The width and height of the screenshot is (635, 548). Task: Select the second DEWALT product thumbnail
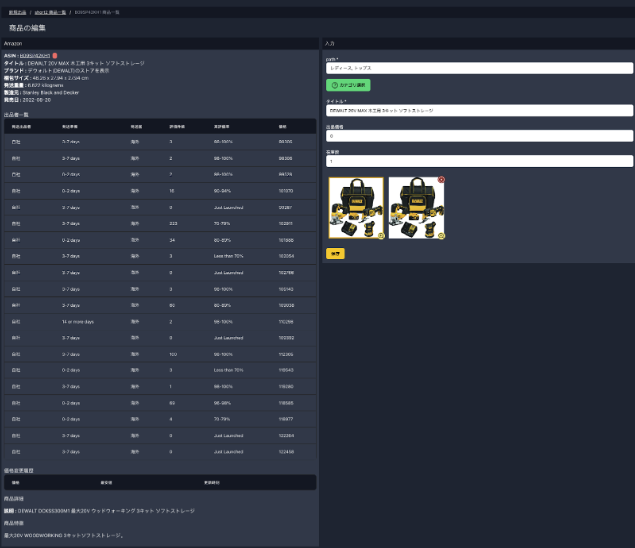click(x=417, y=208)
